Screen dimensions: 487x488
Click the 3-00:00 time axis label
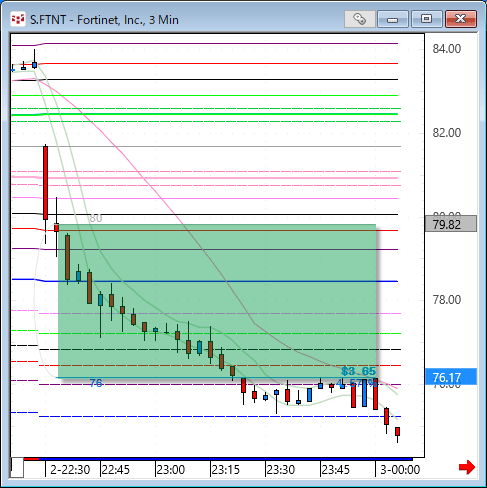400,470
